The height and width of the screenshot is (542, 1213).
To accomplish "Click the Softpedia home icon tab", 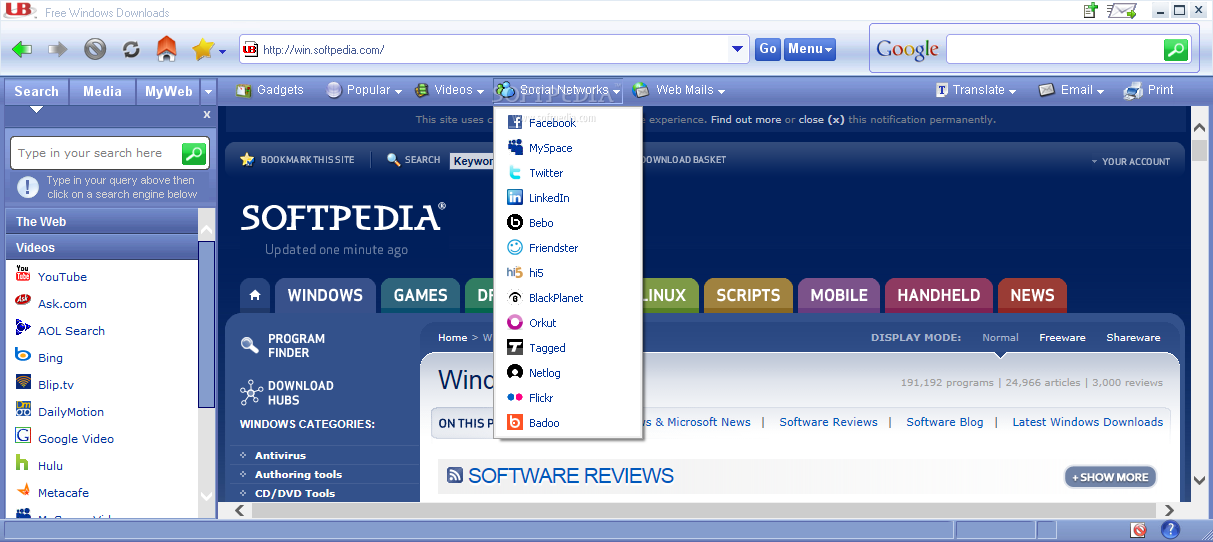I will pyautogui.click(x=255, y=296).
